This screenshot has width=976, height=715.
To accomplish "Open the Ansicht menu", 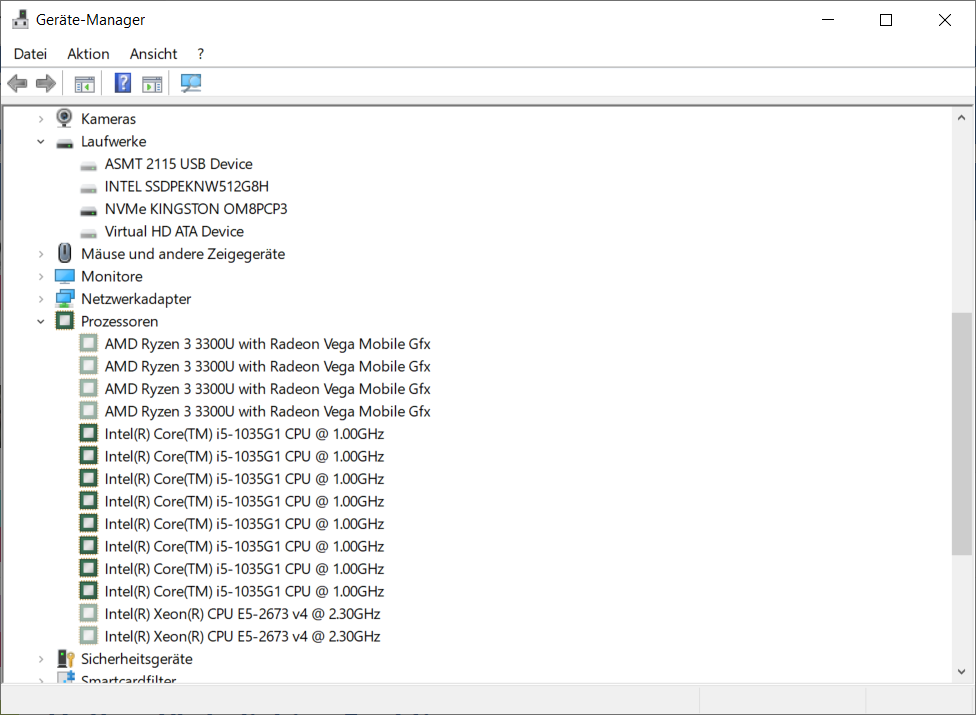I will coord(153,54).
